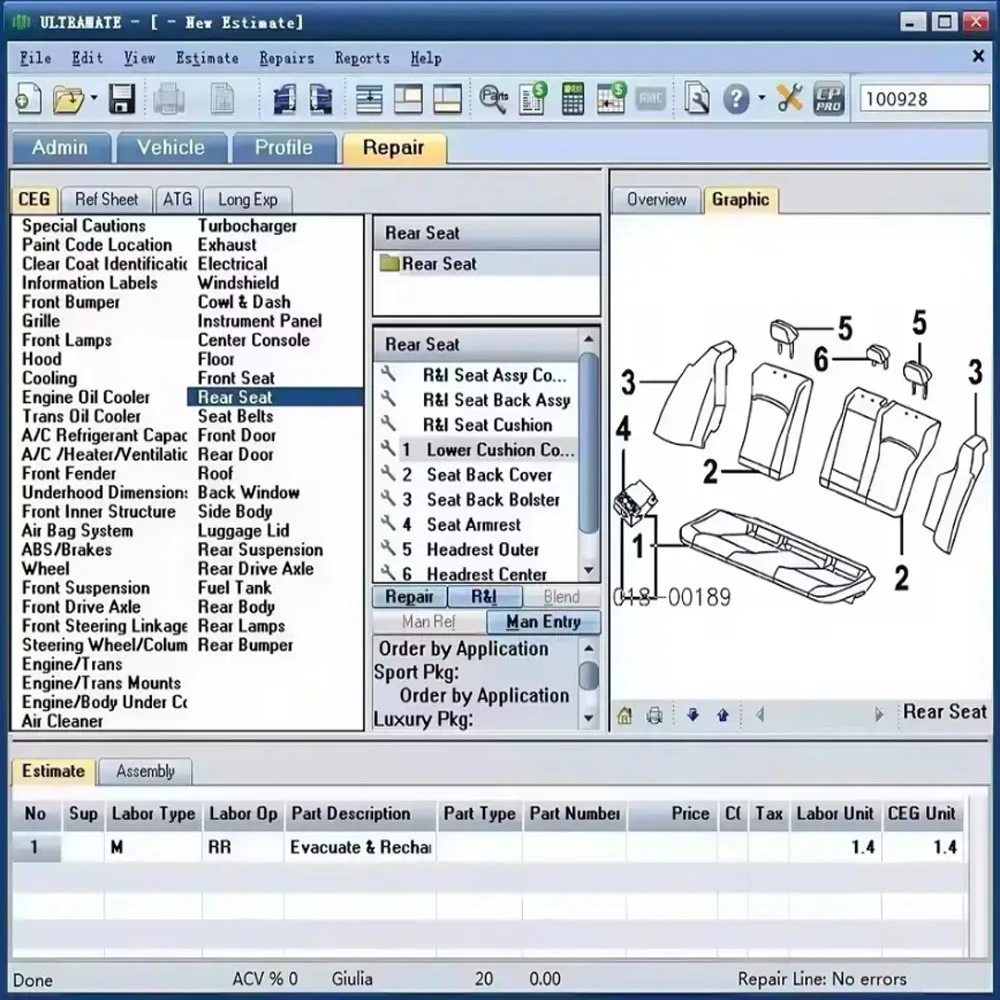The width and height of the screenshot is (1000, 1000).
Task: Open the calculator toolbar icon
Action: point(573,99)
